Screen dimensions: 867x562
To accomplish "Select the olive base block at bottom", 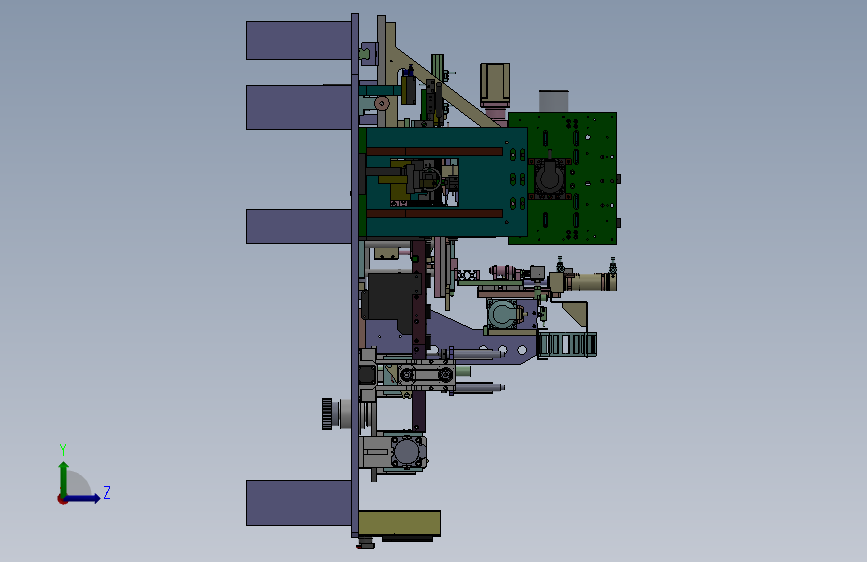I will (399, 523).
